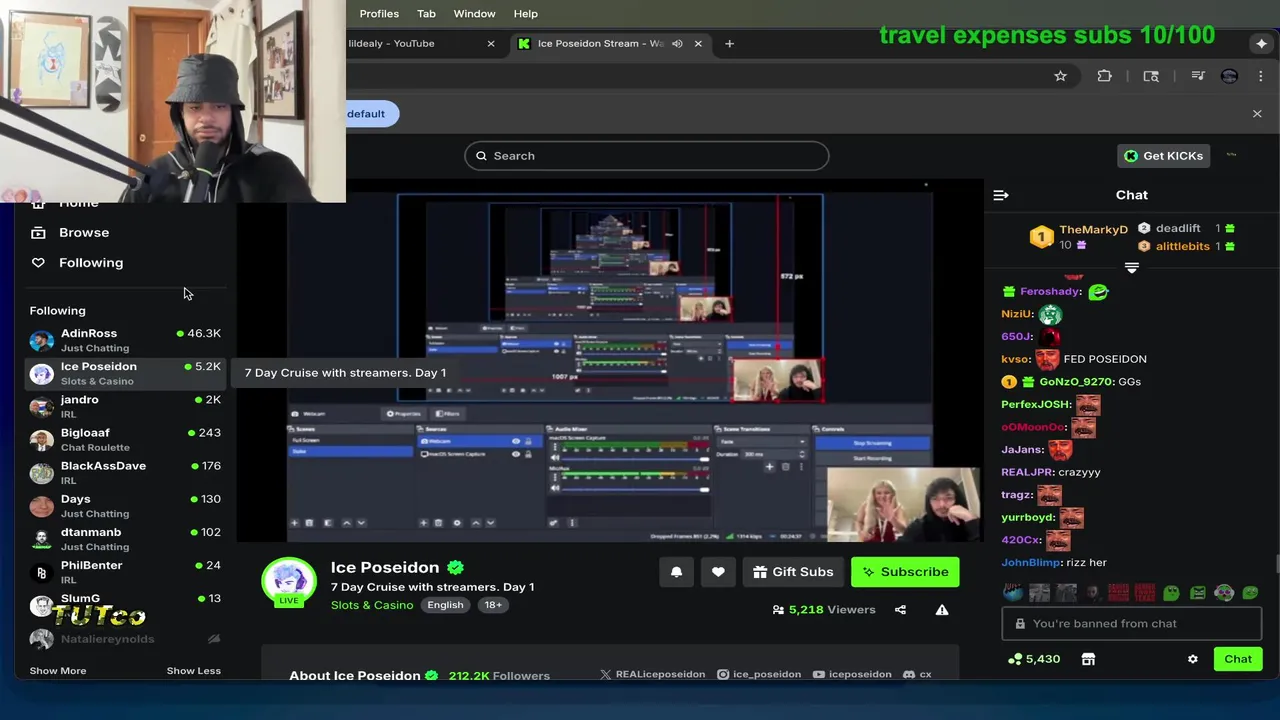The height and width of the screenshot is (720, 1280).
Task: Open ice_poseidon Instagram link
Action: (x=759, y=674)
